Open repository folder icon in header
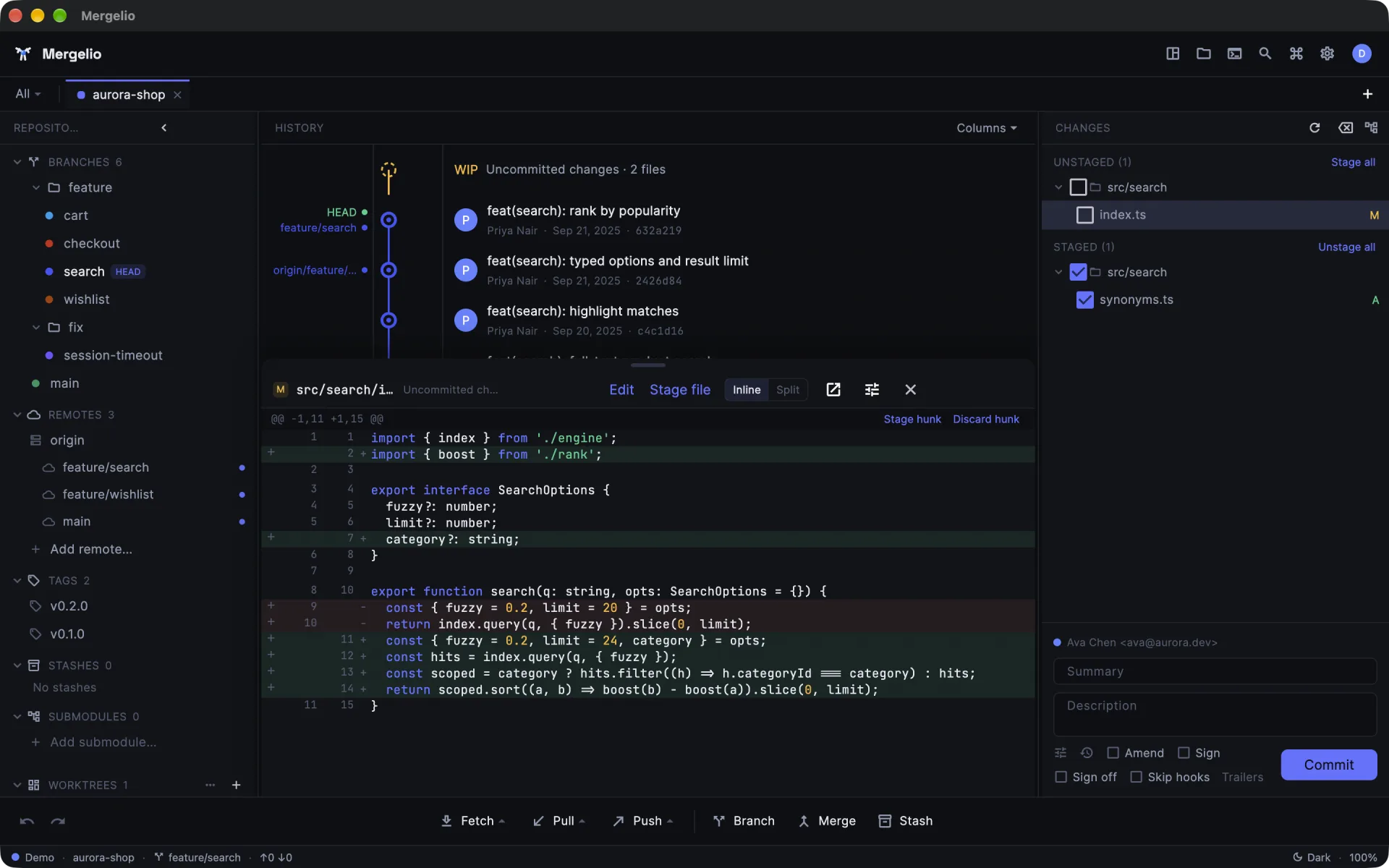The image size is (1389, 868). 1204,54
